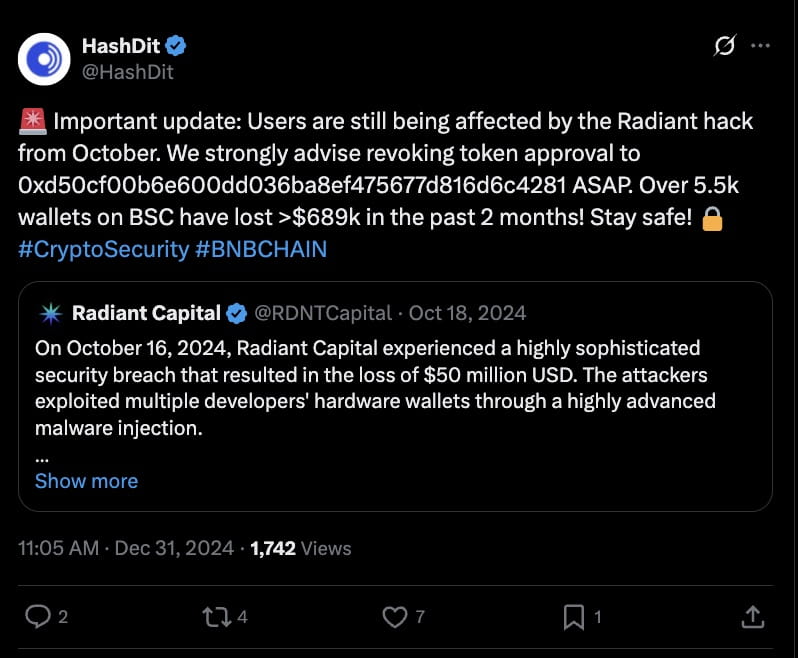Open the @RDNTCapital handle link
This screenshot has height=658, width=798.
tap(323, 313)
